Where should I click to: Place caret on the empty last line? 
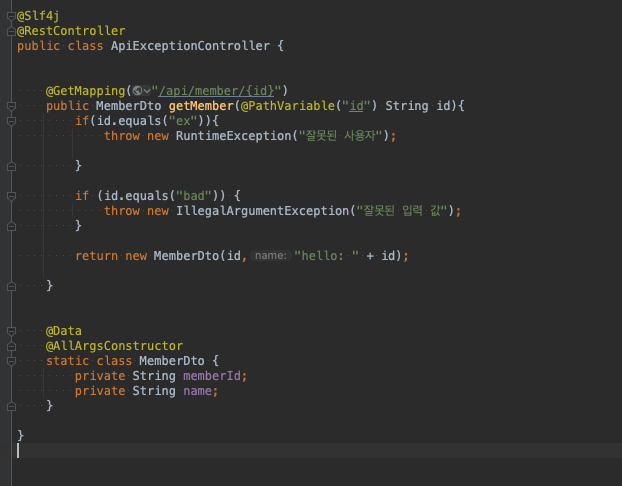coord(317,451)
